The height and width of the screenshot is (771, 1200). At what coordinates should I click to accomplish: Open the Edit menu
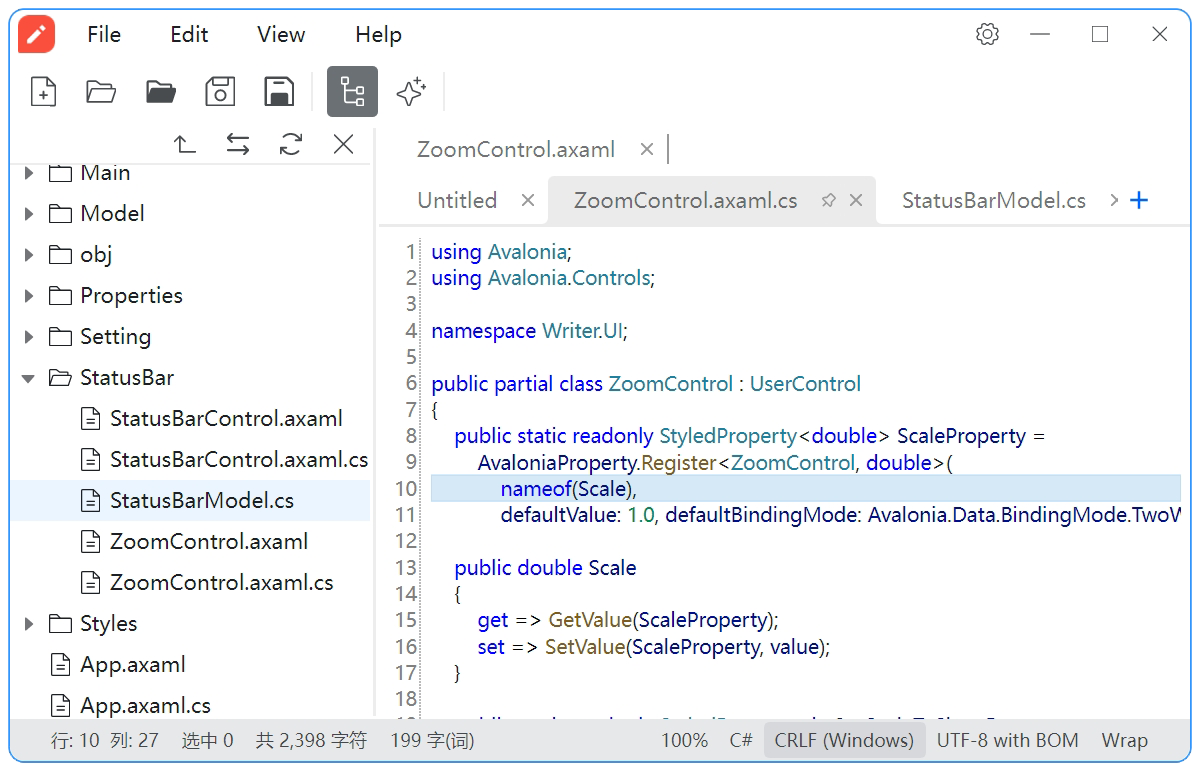click(189, 34)
